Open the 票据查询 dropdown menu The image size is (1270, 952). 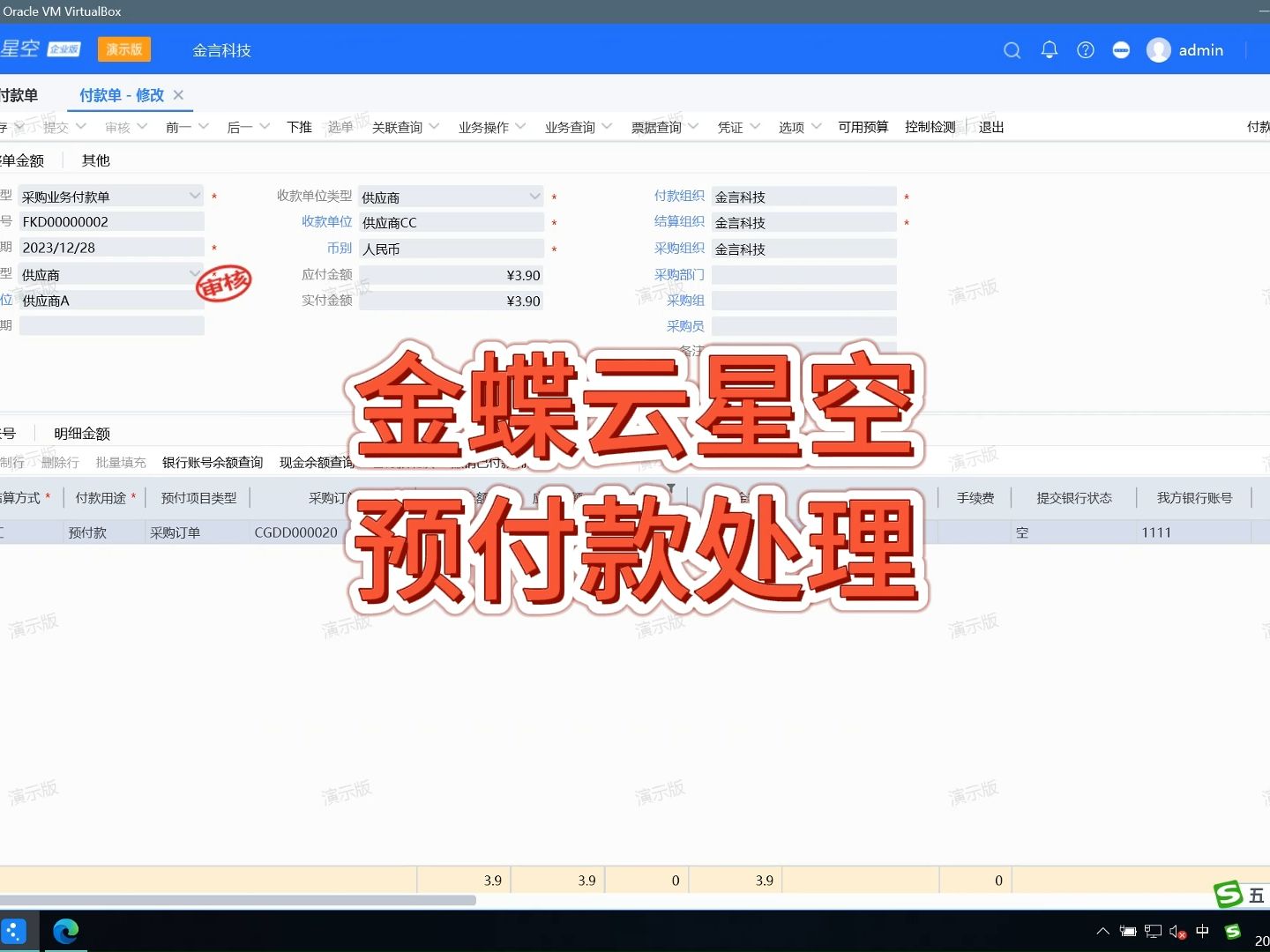point(664,127)
